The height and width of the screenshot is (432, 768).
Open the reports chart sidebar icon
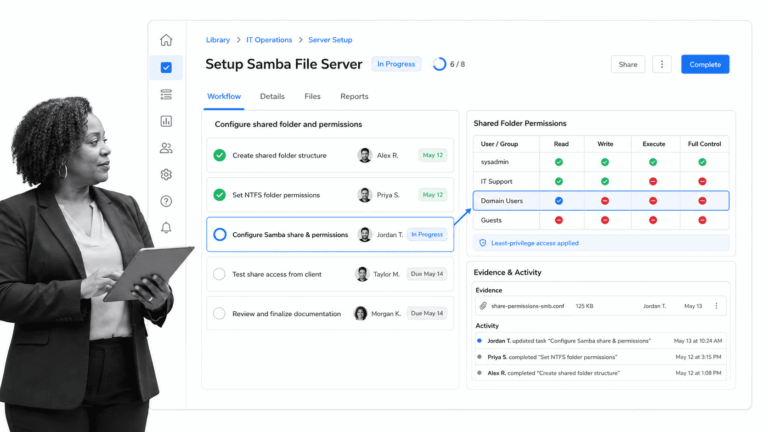(166, 121)
